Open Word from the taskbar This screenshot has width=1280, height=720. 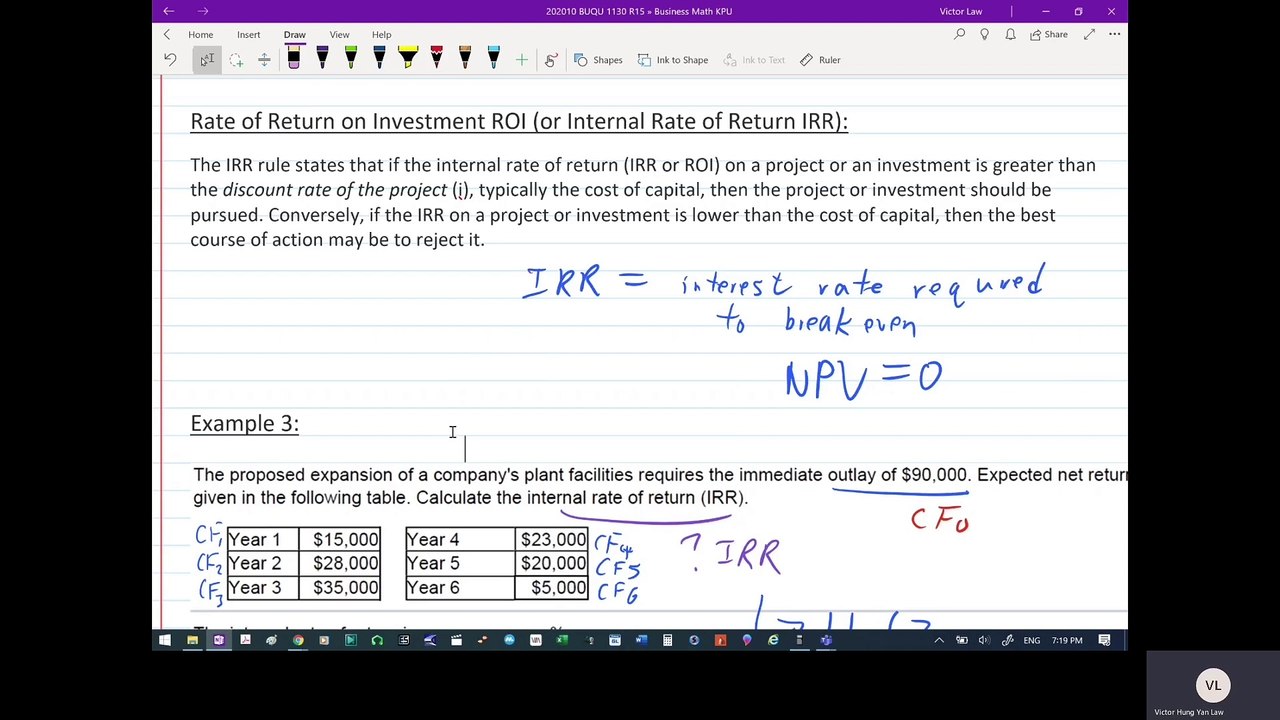[641, 640]
